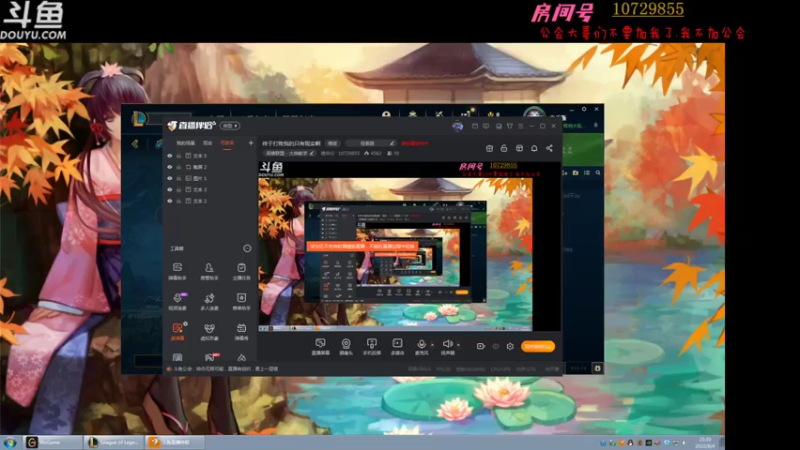Image resolution: width=800 pixels, height=450 pixels.
Task: Add a new scene with plus button
Action: point(251,143)
